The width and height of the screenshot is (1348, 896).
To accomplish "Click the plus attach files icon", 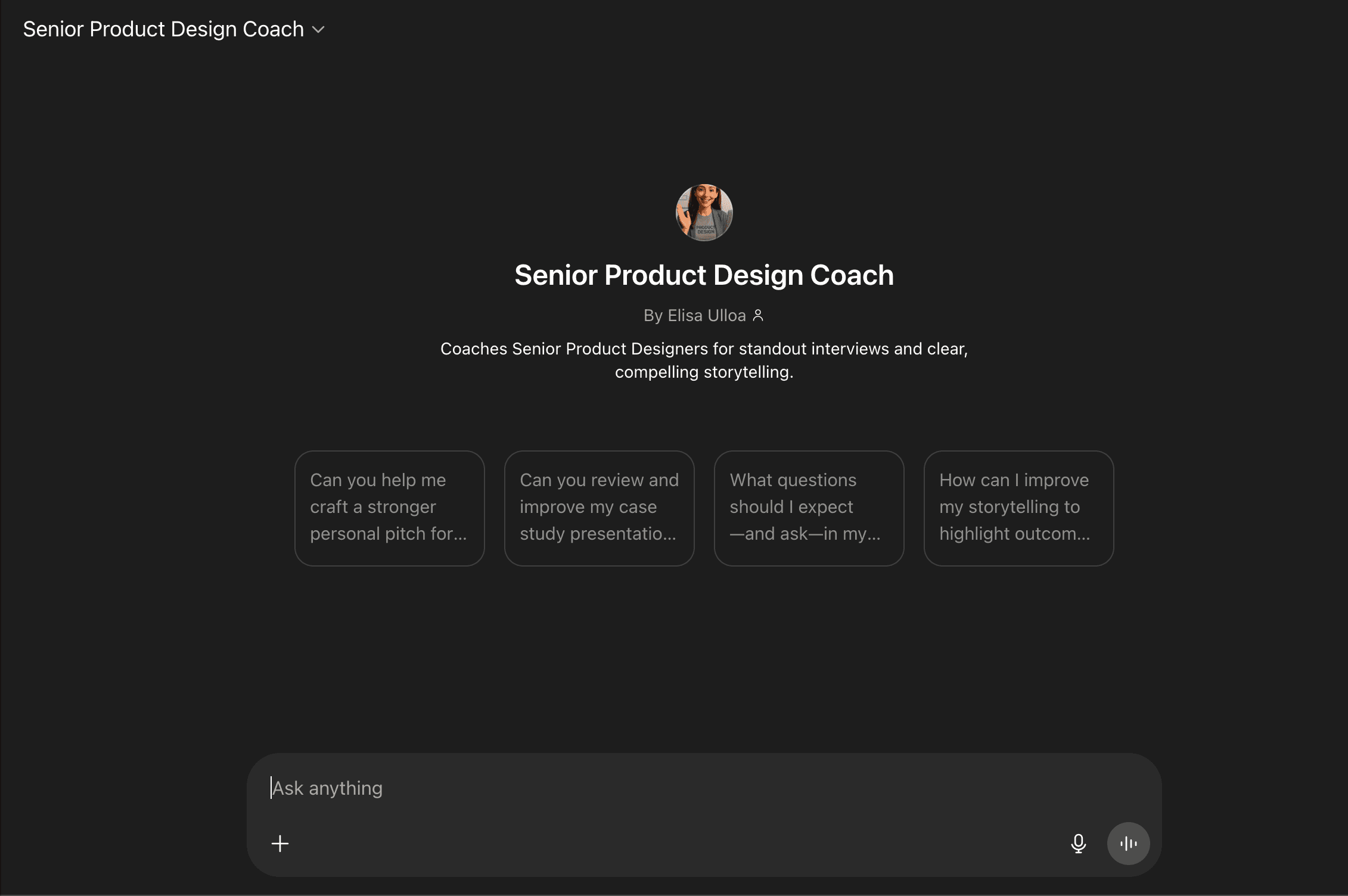I will click(280, 844).
